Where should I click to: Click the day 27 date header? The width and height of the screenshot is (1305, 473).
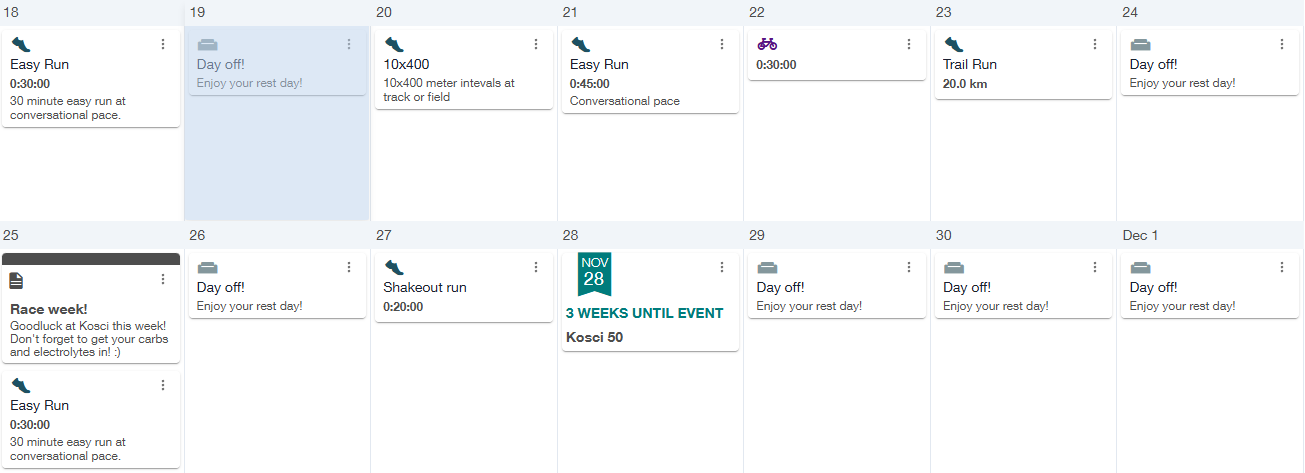385,235
